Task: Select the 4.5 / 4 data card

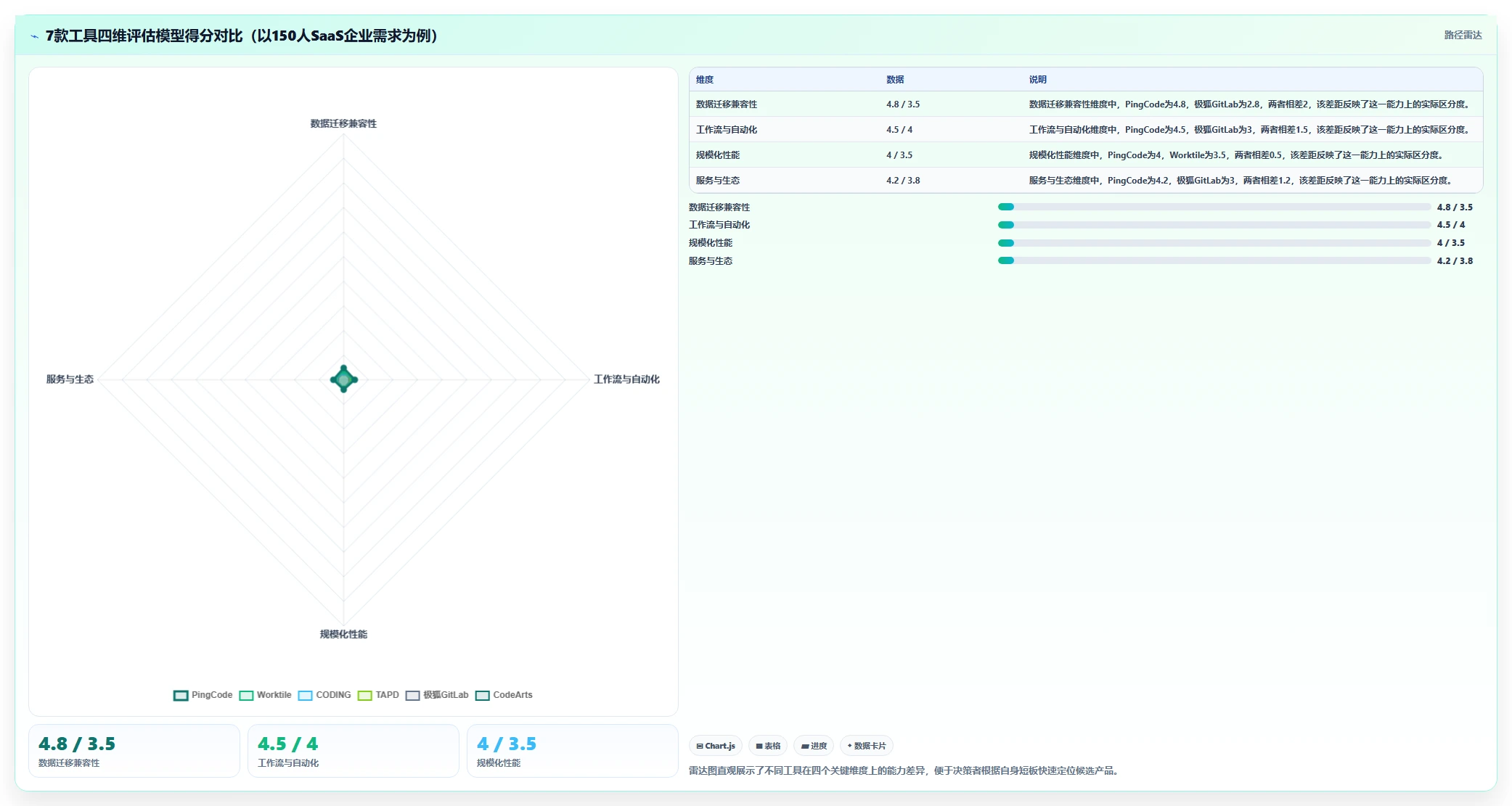Action: click(354, 751)
